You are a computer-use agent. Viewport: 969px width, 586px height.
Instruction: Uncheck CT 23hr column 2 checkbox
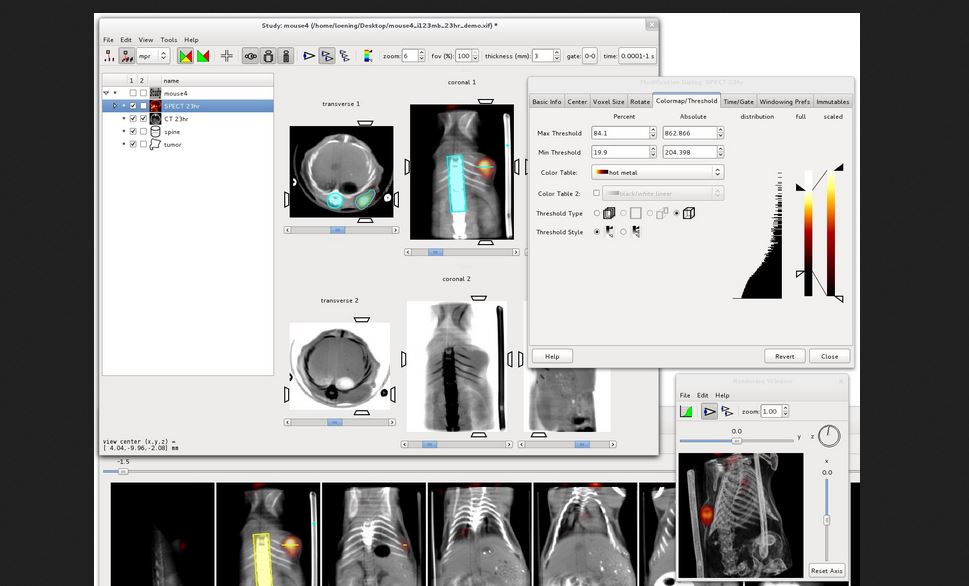tap(143, 119)
